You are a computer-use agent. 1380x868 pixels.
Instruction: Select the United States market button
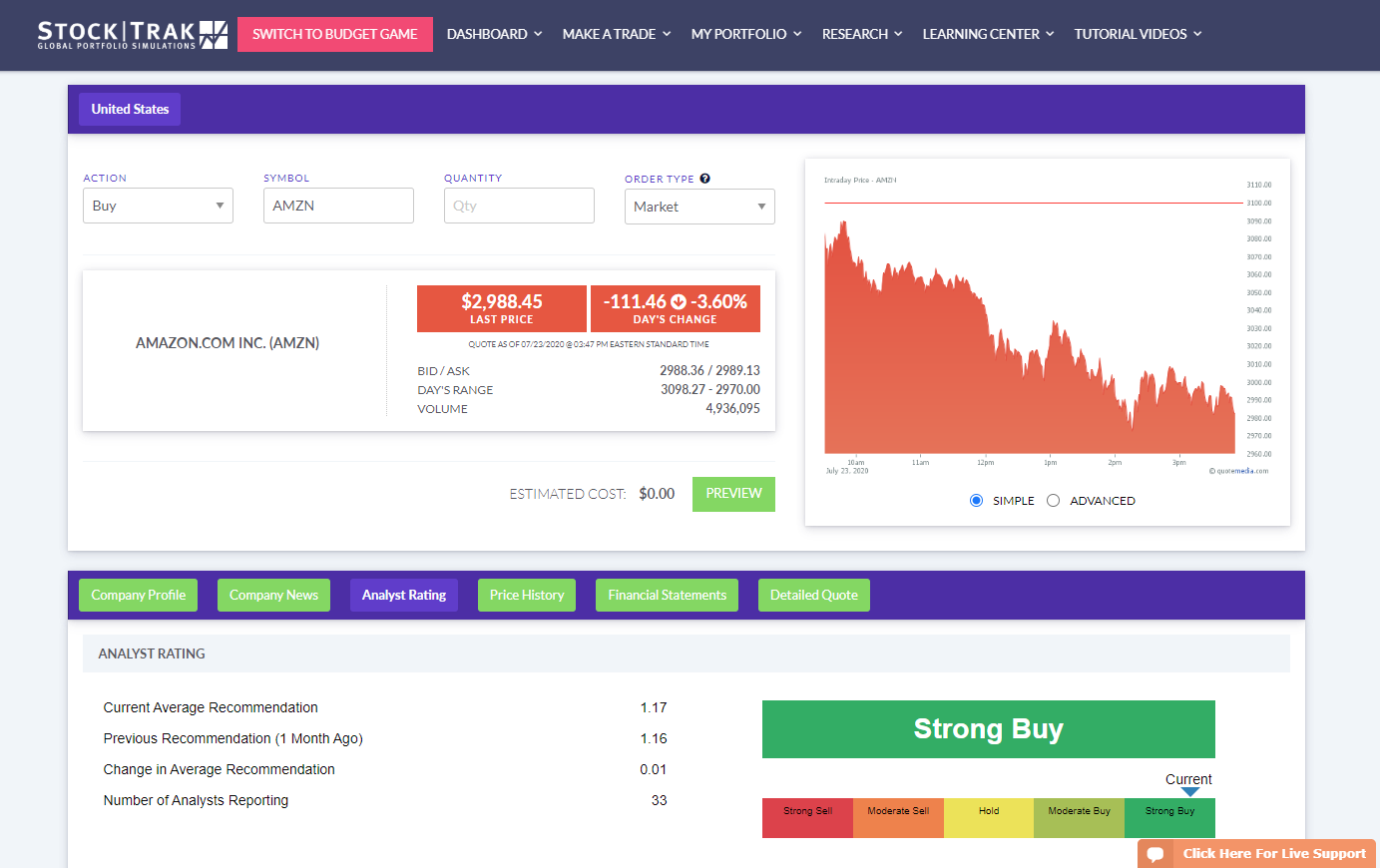coord(130,109)
